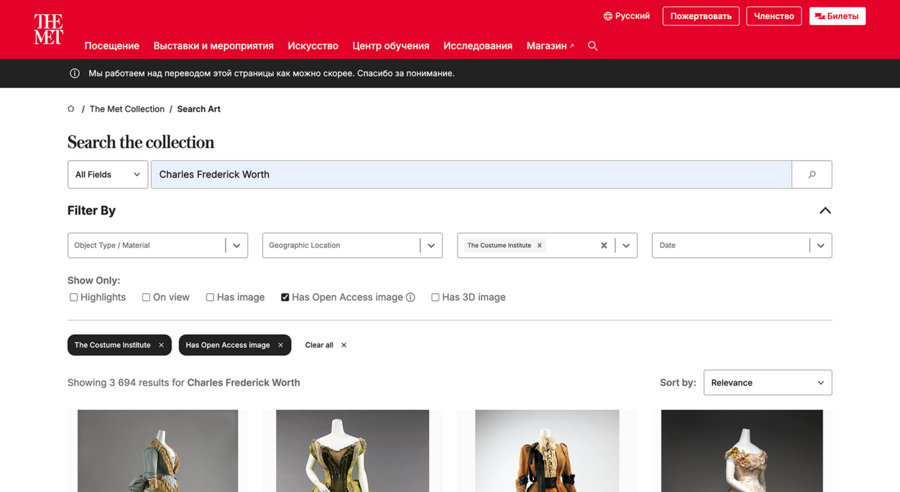
Task: Open Исследования menu
Action: click(x=478, y=46)
